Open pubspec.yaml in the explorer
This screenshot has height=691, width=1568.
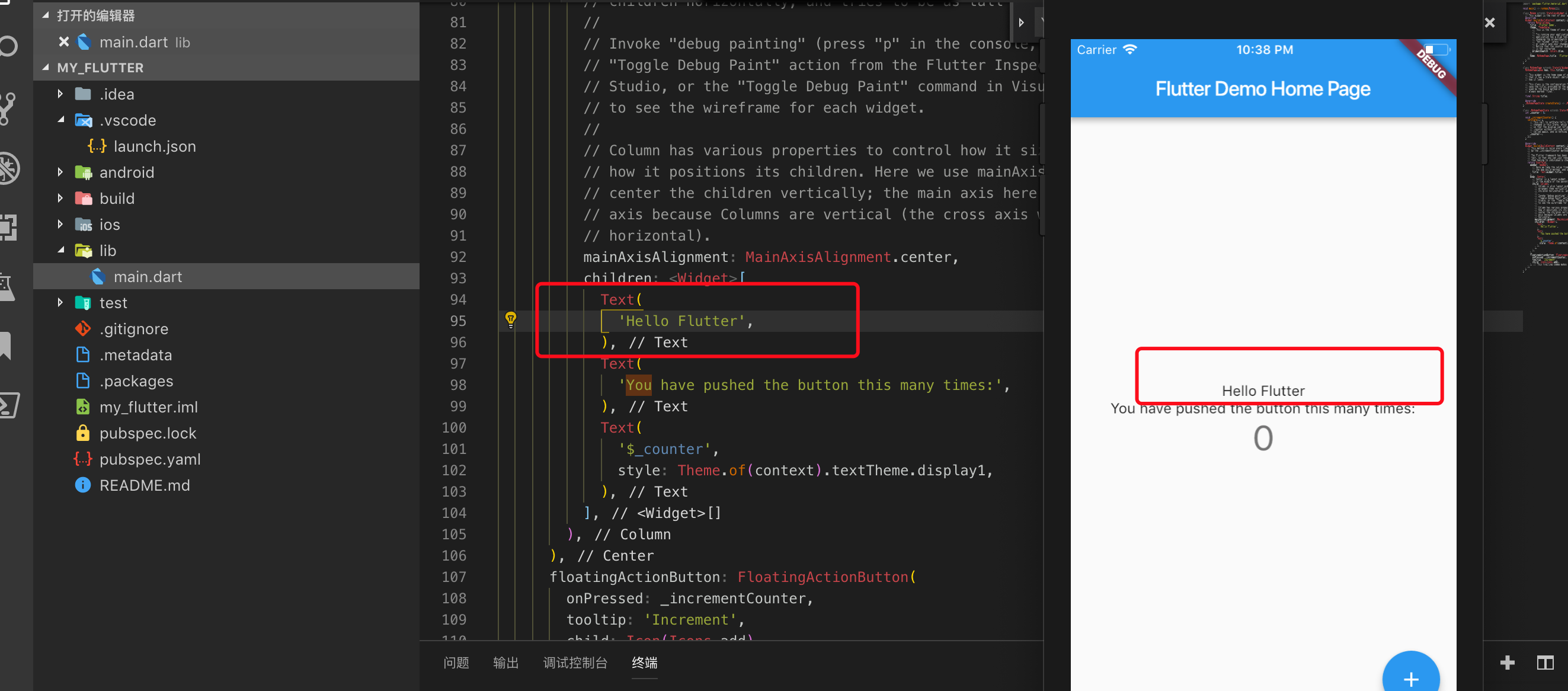pos(150,459)
